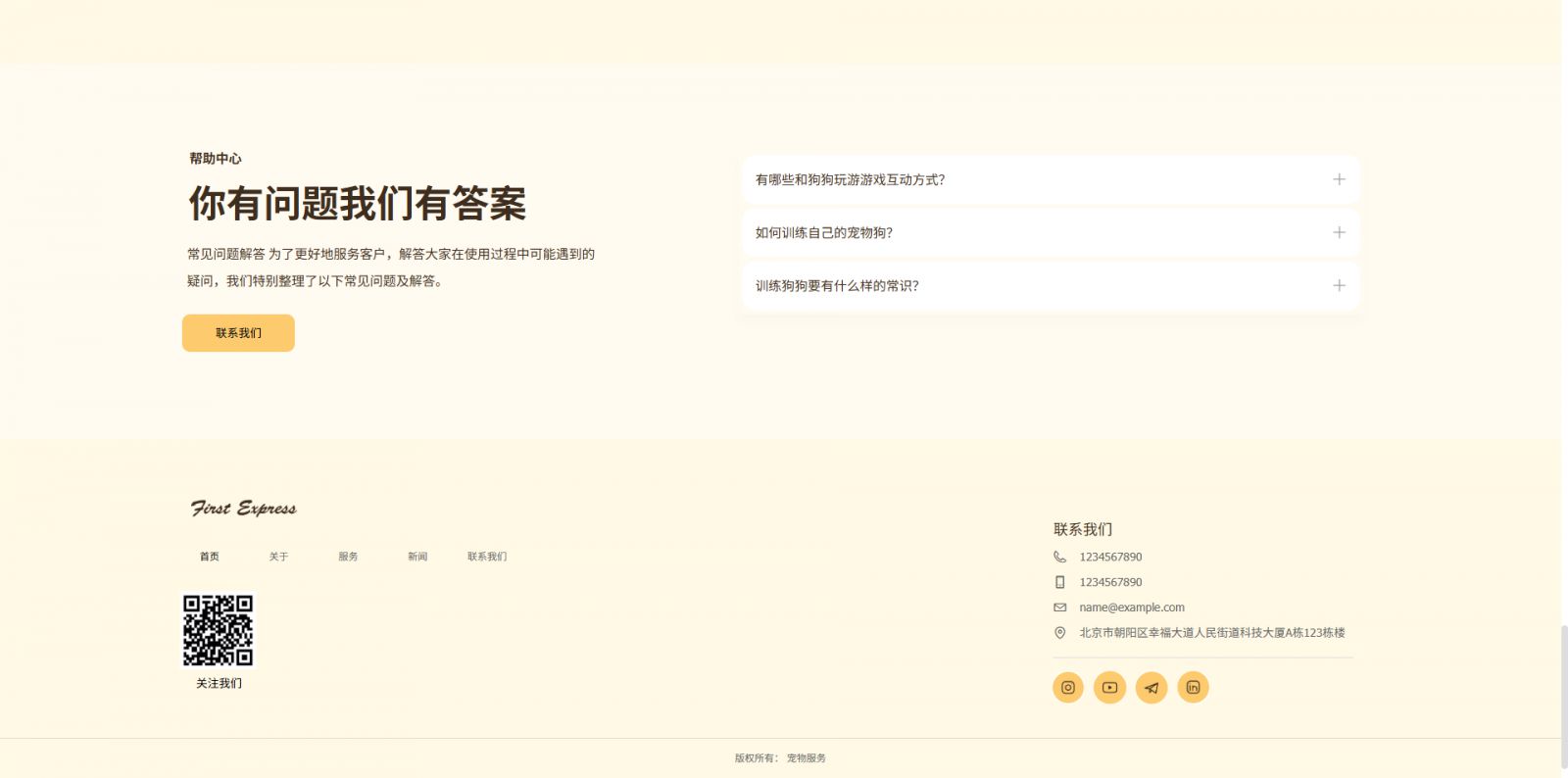Screen dimensions: 1568x778
Task: Click the telephone handset icon in footer
Action: tap(1059, 557)
